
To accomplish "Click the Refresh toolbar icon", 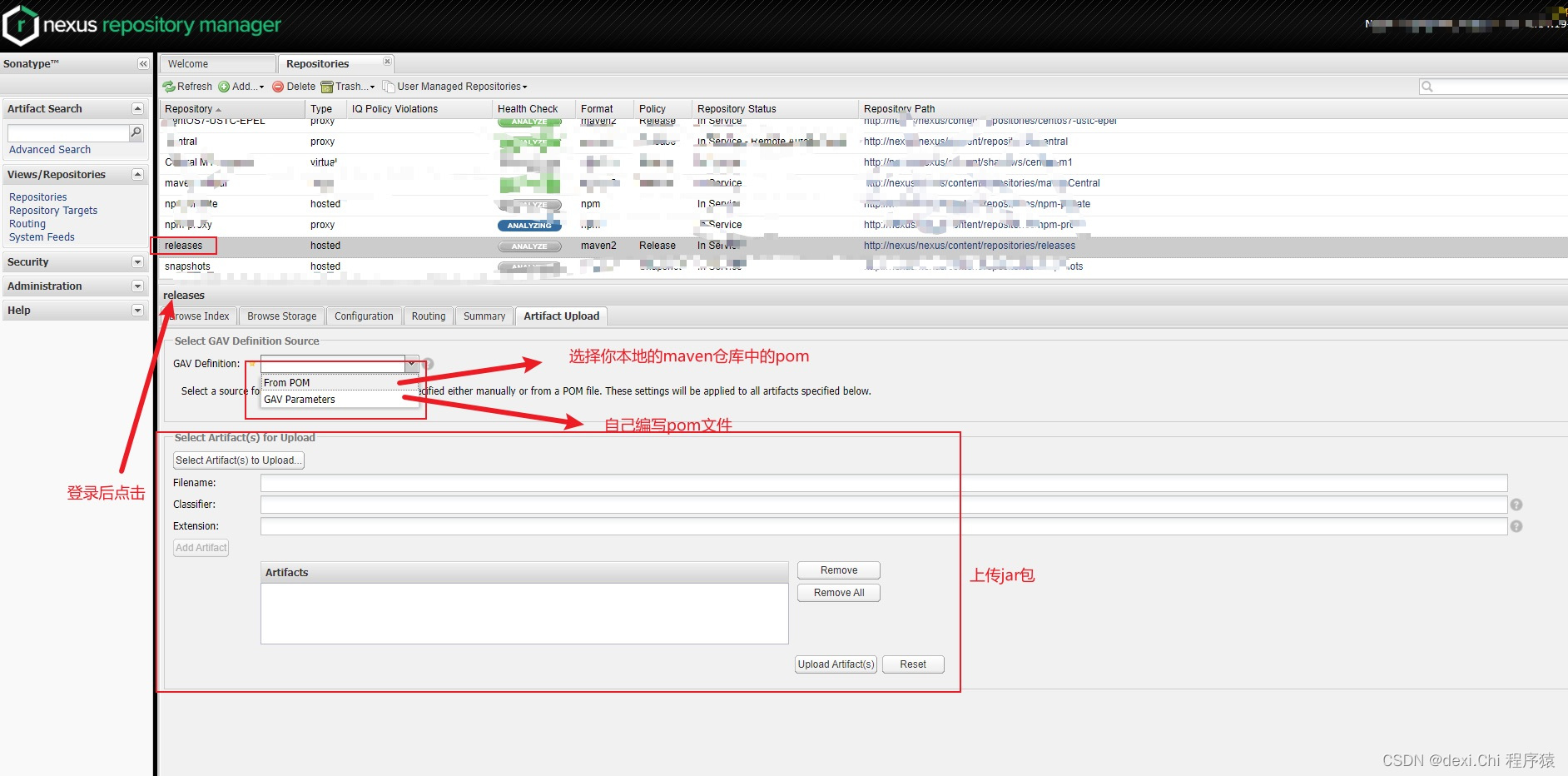I will coord(169,87).
